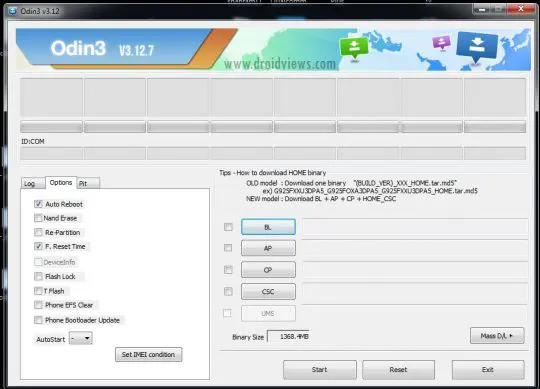Minimize the Odin3 window
Image resolution: width=540 pixels, height=389 pixels.
(482, 9)
